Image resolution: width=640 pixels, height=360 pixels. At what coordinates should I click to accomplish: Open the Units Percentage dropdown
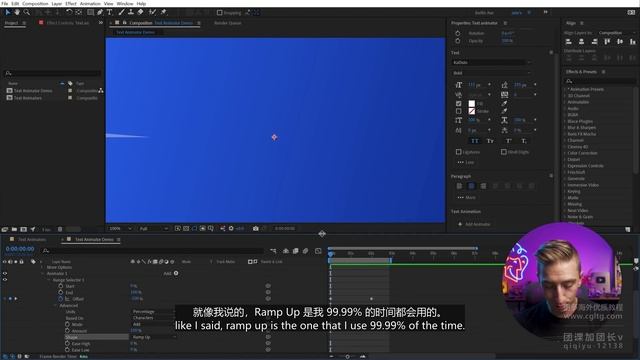pyautogui.click(x=153, y=311)
